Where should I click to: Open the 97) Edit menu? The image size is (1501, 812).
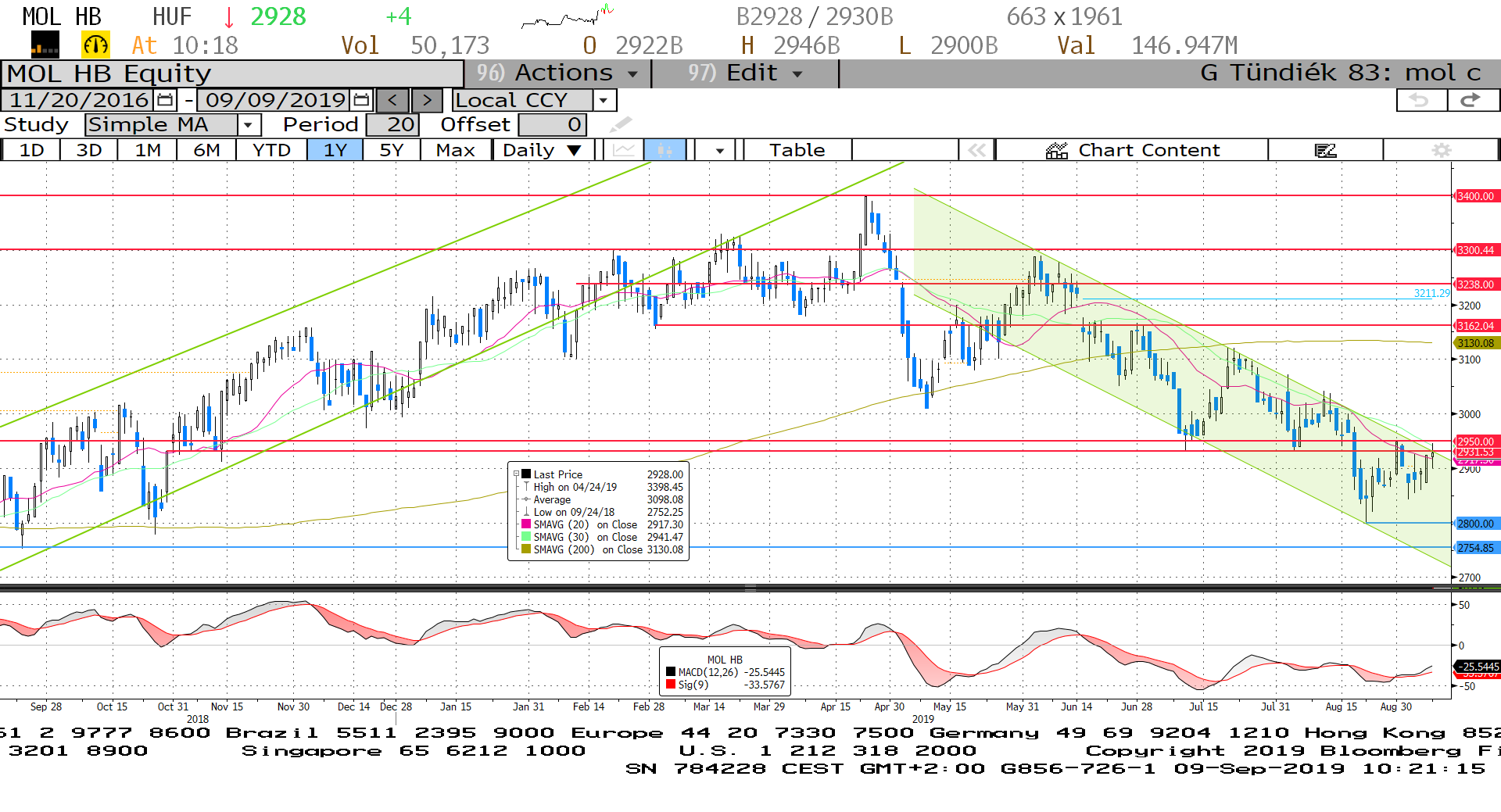pyautogui.click(x=745, y=73)
